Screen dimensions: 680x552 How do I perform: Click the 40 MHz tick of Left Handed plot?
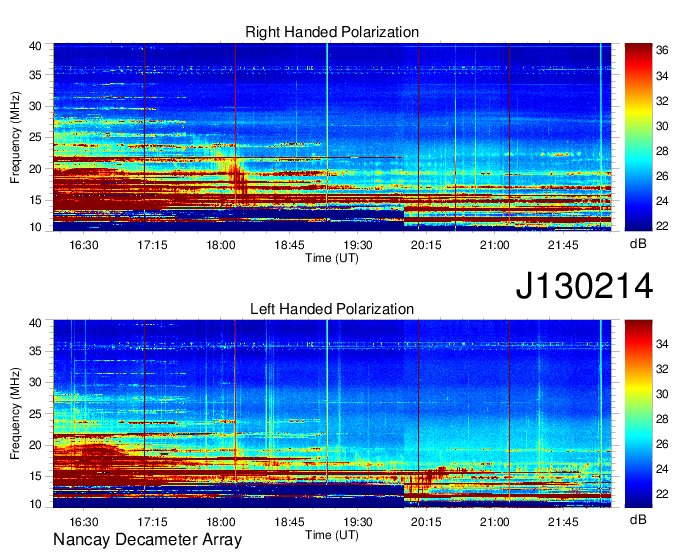[x=35, y=323]
